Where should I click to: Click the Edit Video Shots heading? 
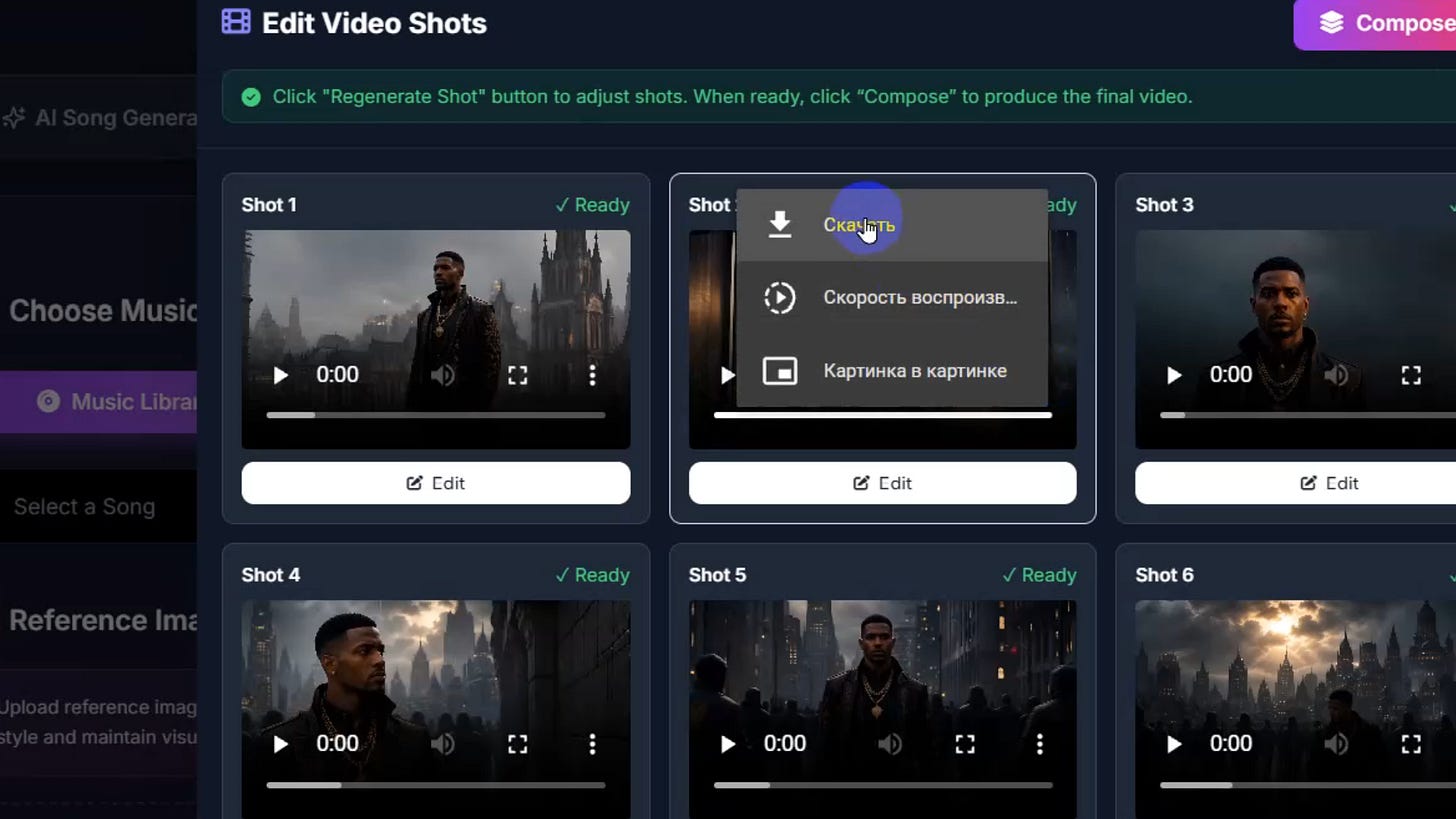(x=374, y=24)
